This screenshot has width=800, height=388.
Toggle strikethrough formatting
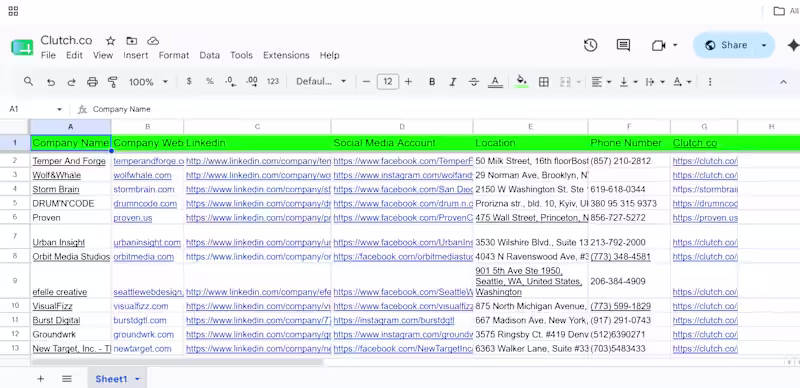[473, 82]
